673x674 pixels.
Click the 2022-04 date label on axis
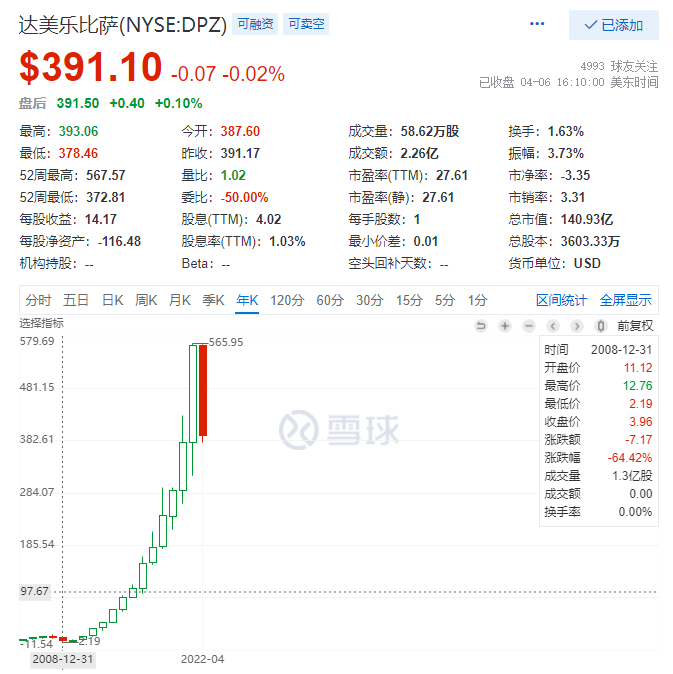(x=202, y=659)
